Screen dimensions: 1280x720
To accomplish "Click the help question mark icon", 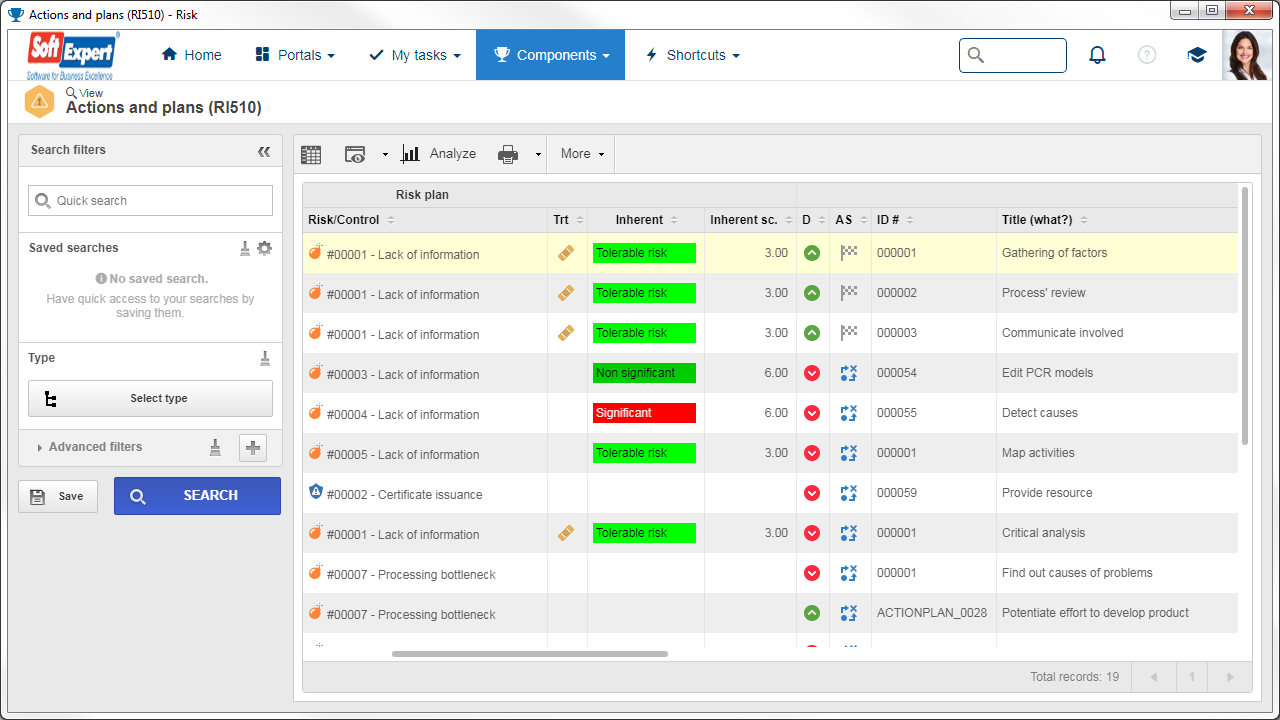I will pos(1147,55).
